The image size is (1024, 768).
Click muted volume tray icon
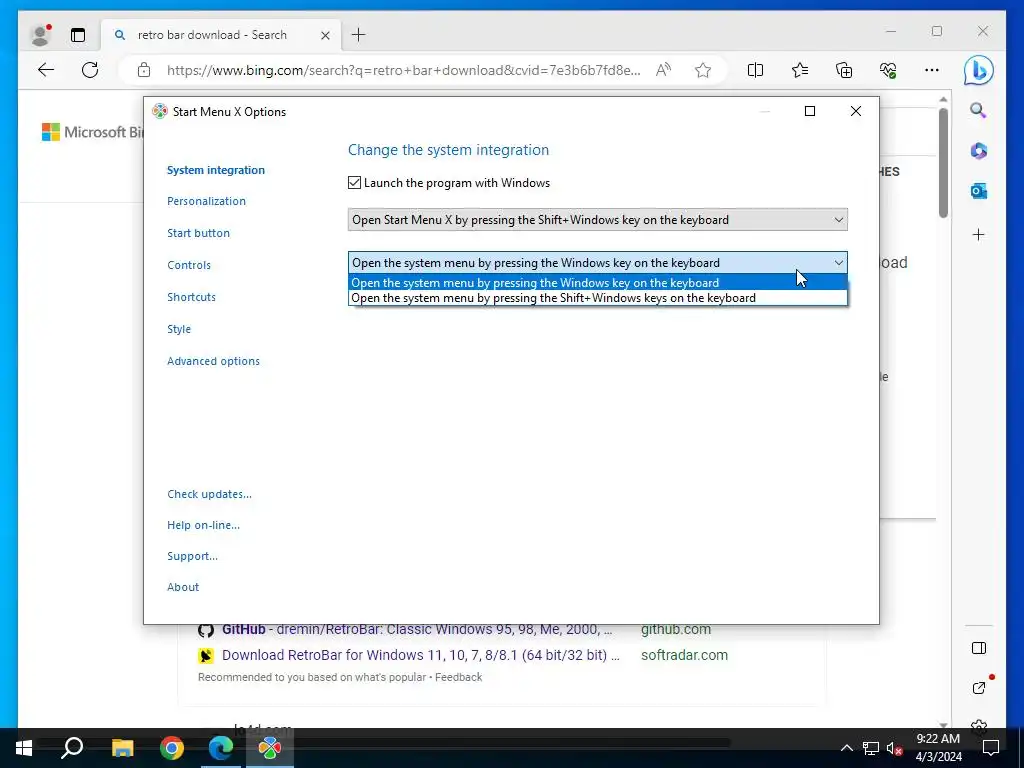point(895,748)
